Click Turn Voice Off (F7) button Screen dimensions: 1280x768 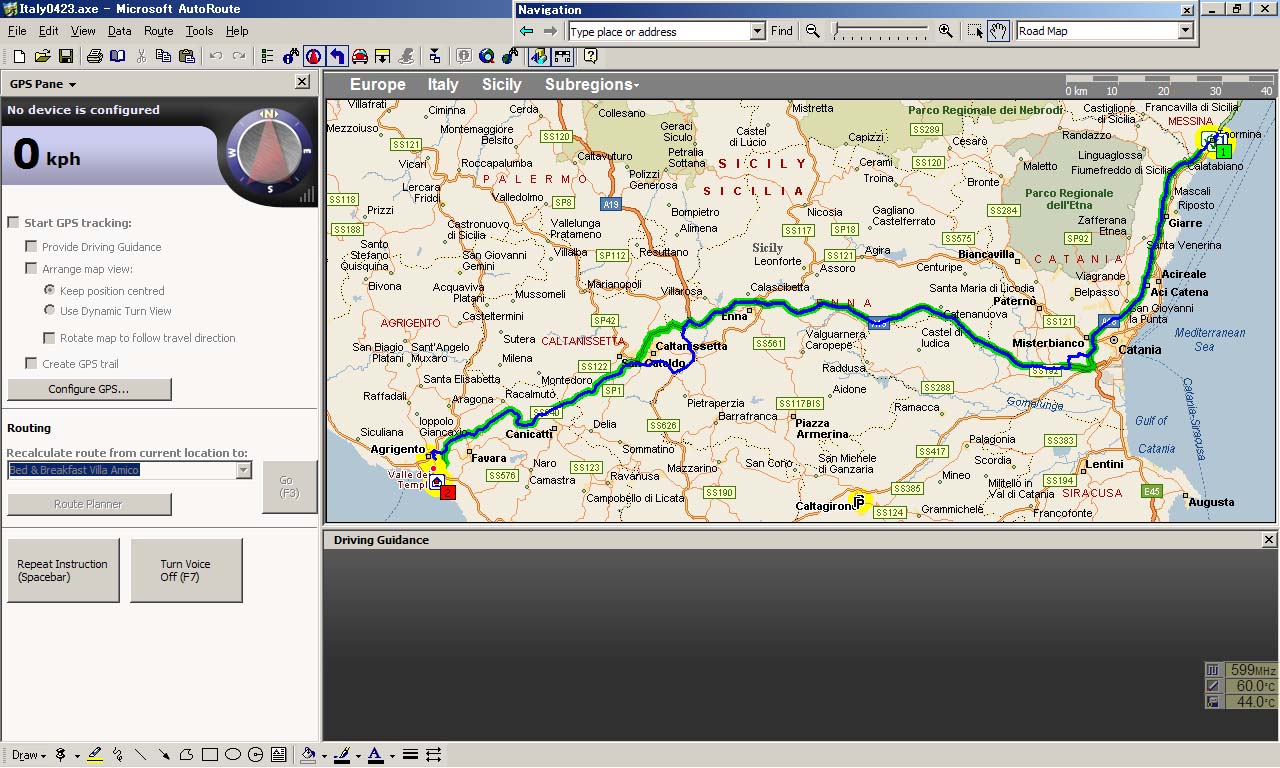pyautogui.click(x=186, y=570)
